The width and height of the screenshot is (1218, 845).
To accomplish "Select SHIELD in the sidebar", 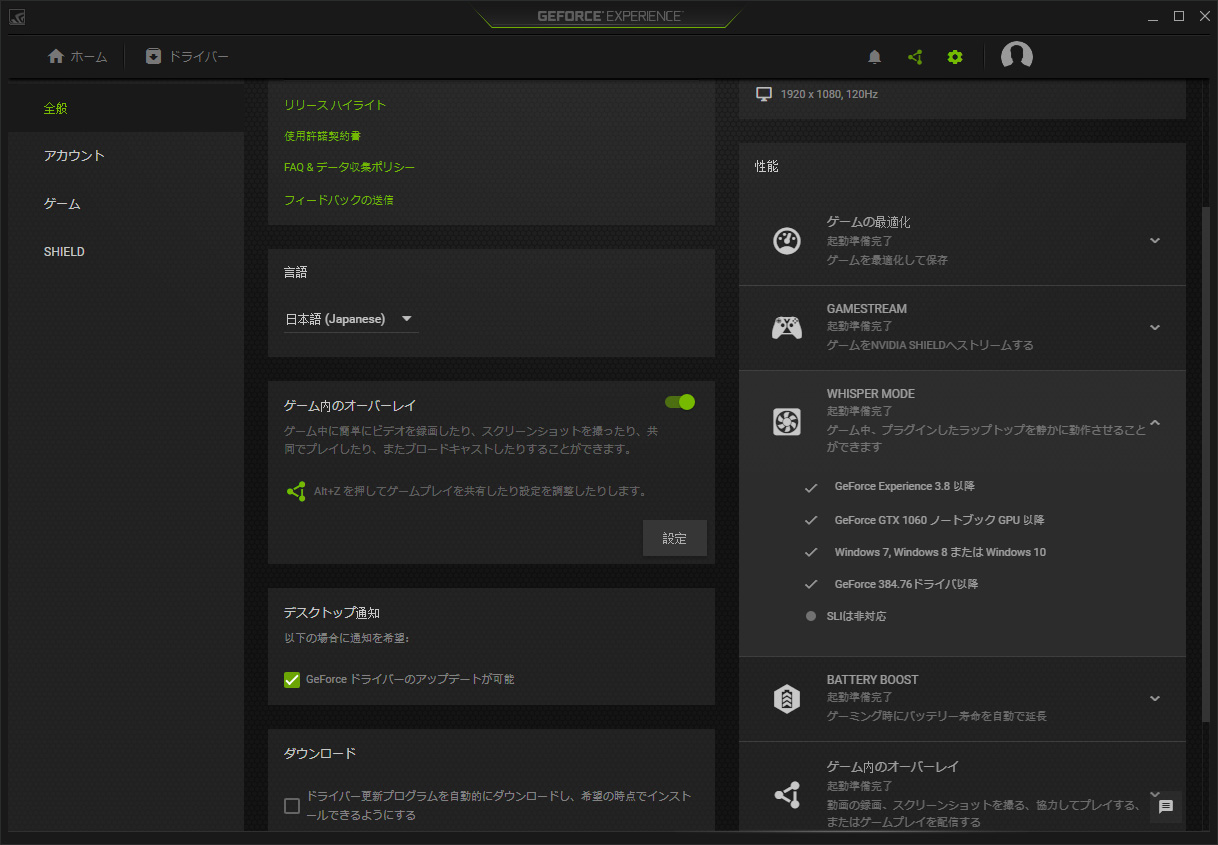I will click(x=126, y=252).
